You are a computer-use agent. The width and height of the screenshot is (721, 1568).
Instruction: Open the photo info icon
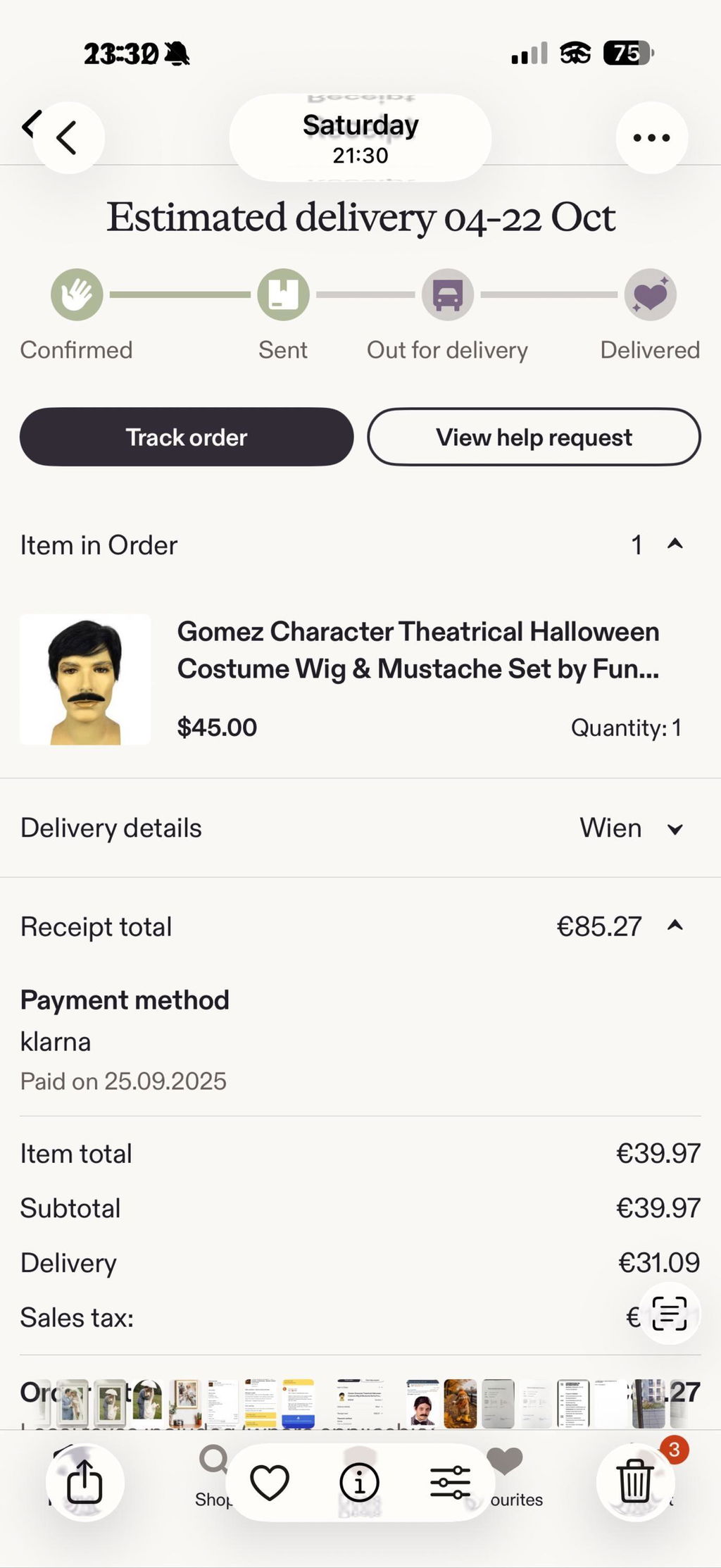click(360, 1482)
